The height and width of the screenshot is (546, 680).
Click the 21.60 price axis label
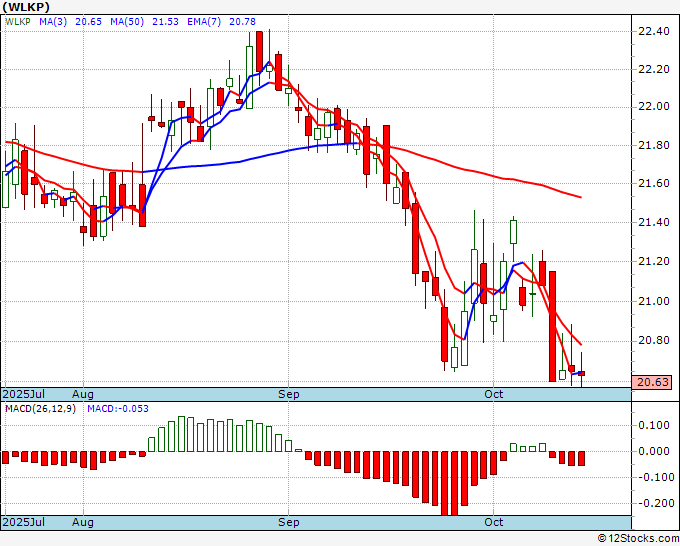[654, 184]
